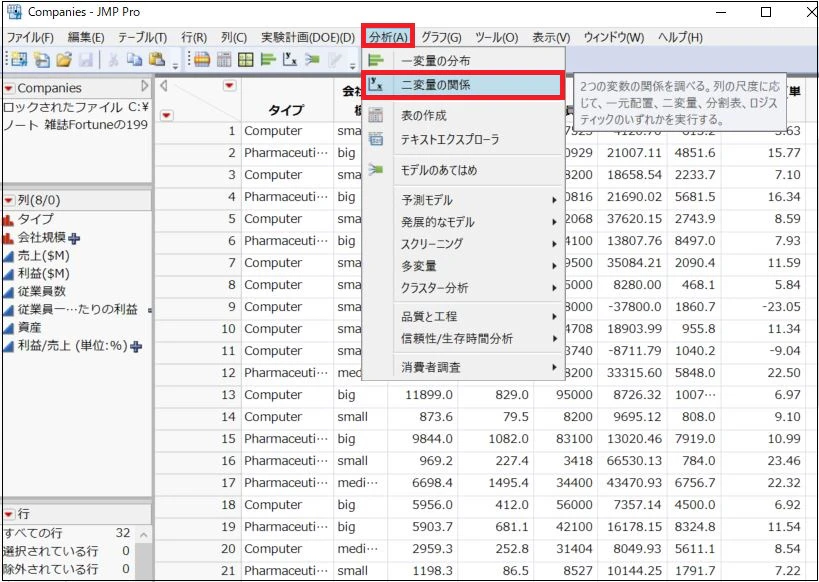Click the New Script toolbar icon
Image resolution: width=819 pixels, height=582 pixels.
tap(41, 60)
